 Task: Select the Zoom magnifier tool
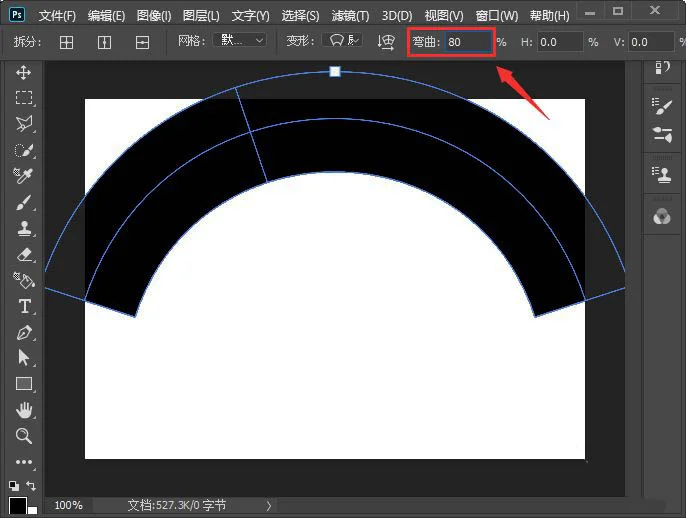[23, 435]
